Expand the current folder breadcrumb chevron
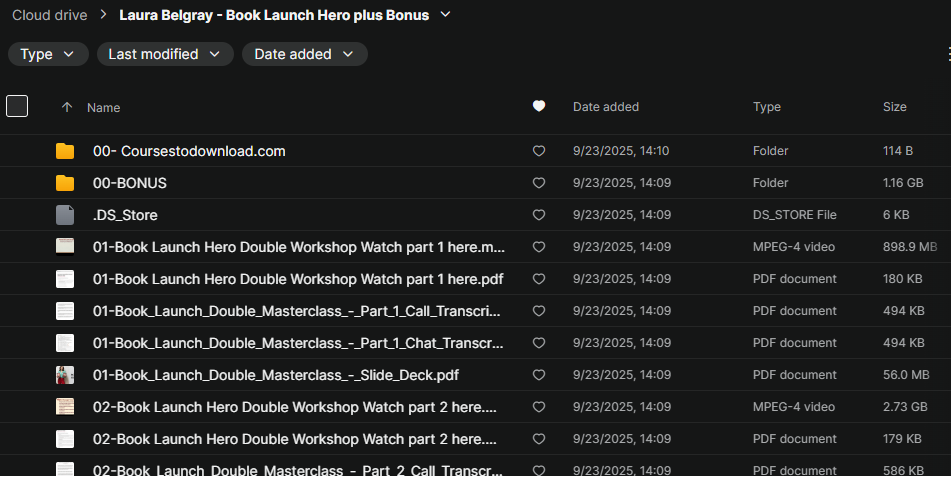The height and width of the screenshot is (483, 951). 446,14
